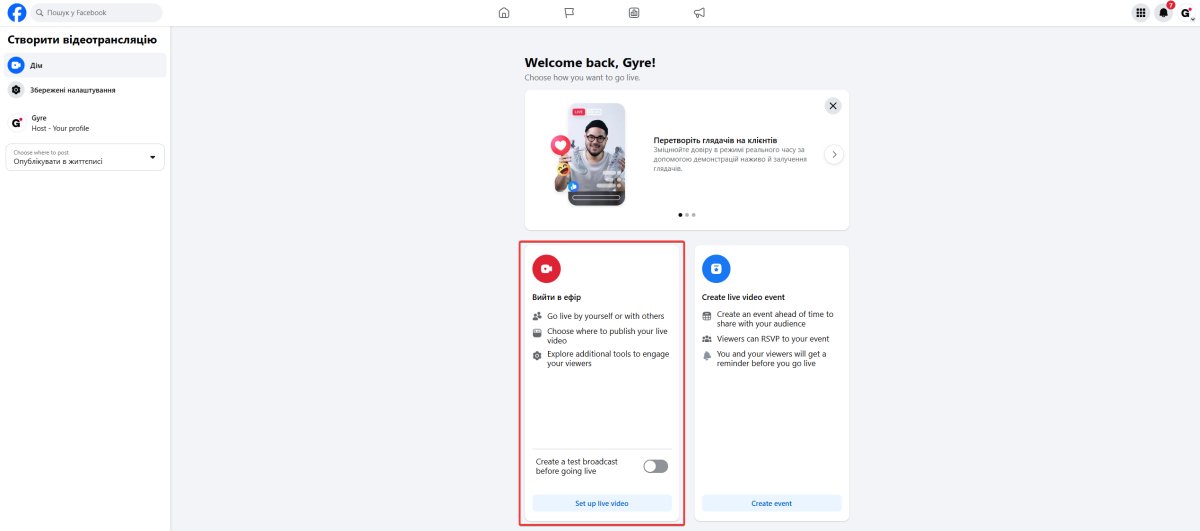Viewport: 1200px width, 531px height.
Task: Open the insights chart icon in top bar
Action: [634, 13]
